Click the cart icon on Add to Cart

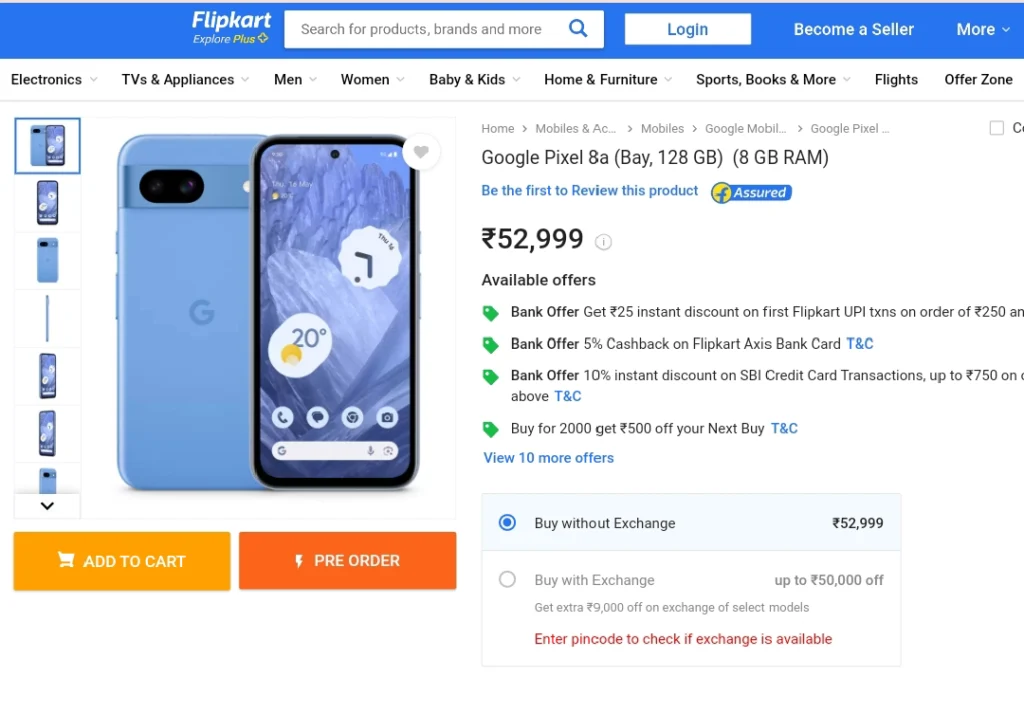66,560
